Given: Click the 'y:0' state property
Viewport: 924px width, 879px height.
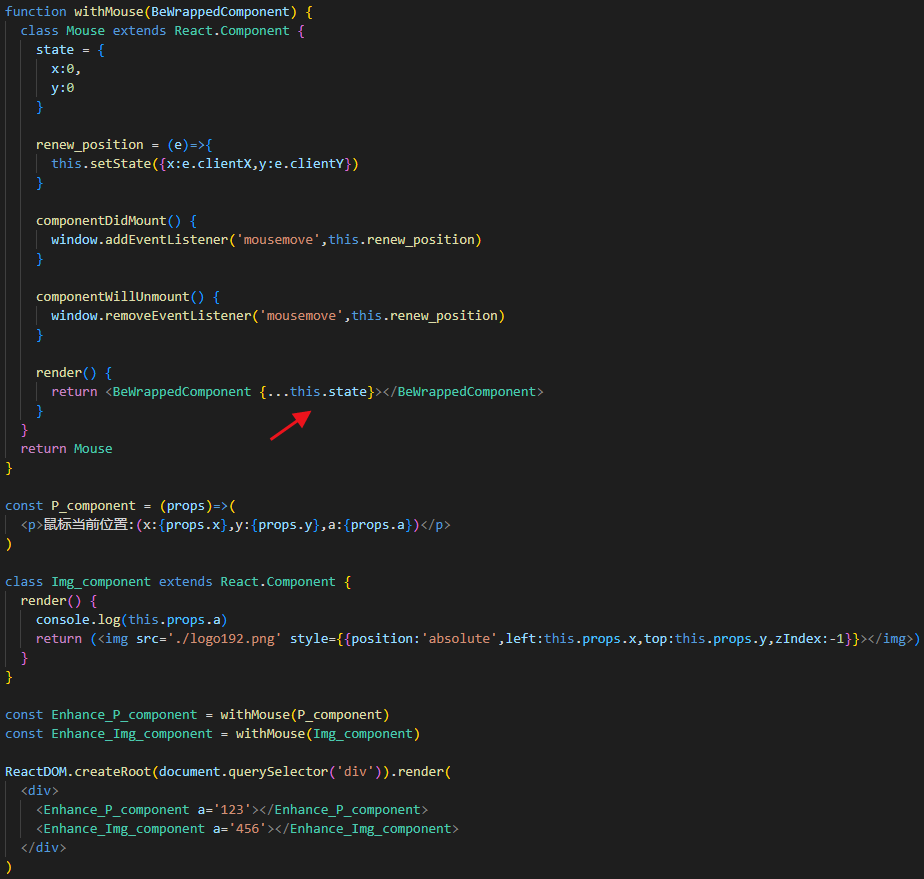Looking at the screenshot, I should [62, 88].
